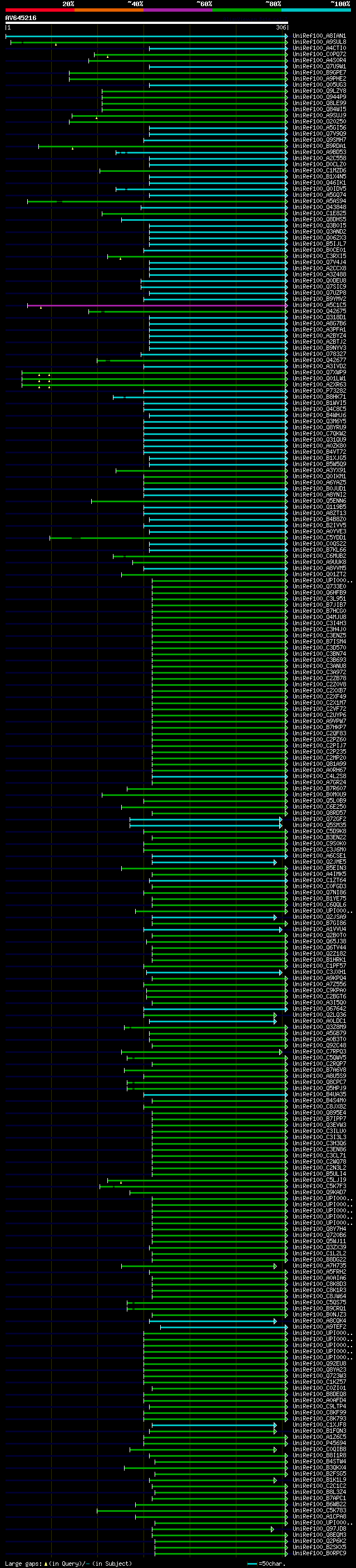Click label UniRef100_Q5ENN6
Viewport: 356px width, 1568px height.
tap(319, 501)
